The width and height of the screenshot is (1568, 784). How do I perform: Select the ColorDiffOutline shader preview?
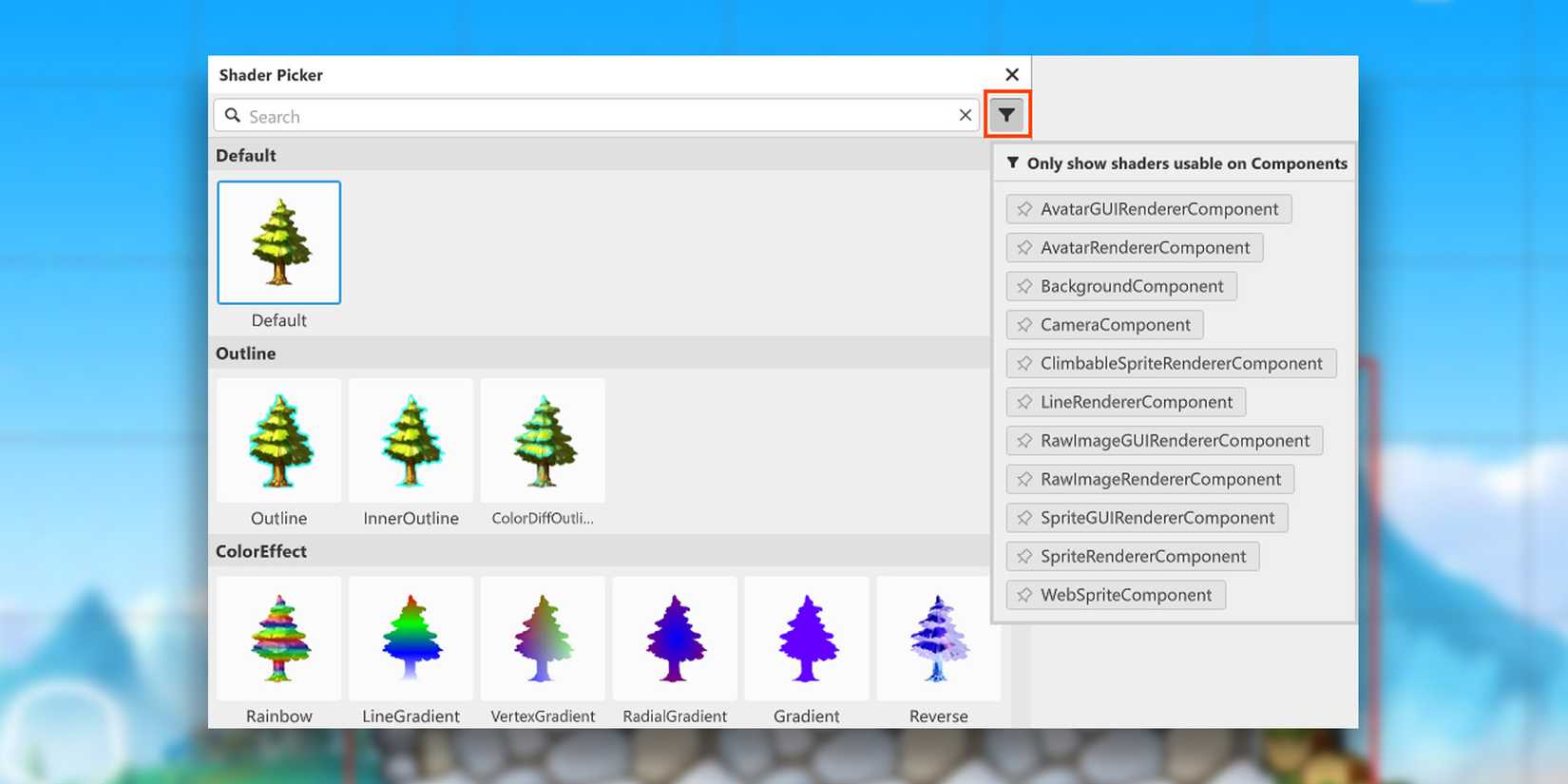543,440
